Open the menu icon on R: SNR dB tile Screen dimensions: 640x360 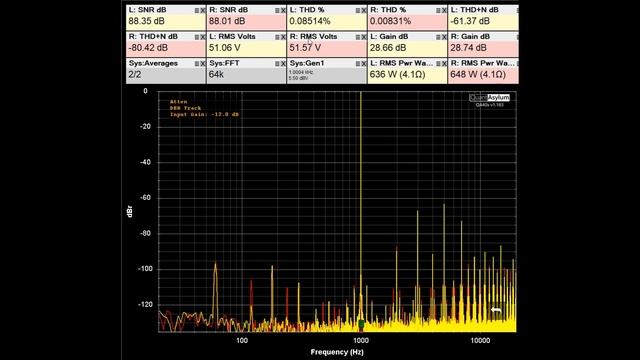(277, 11)
